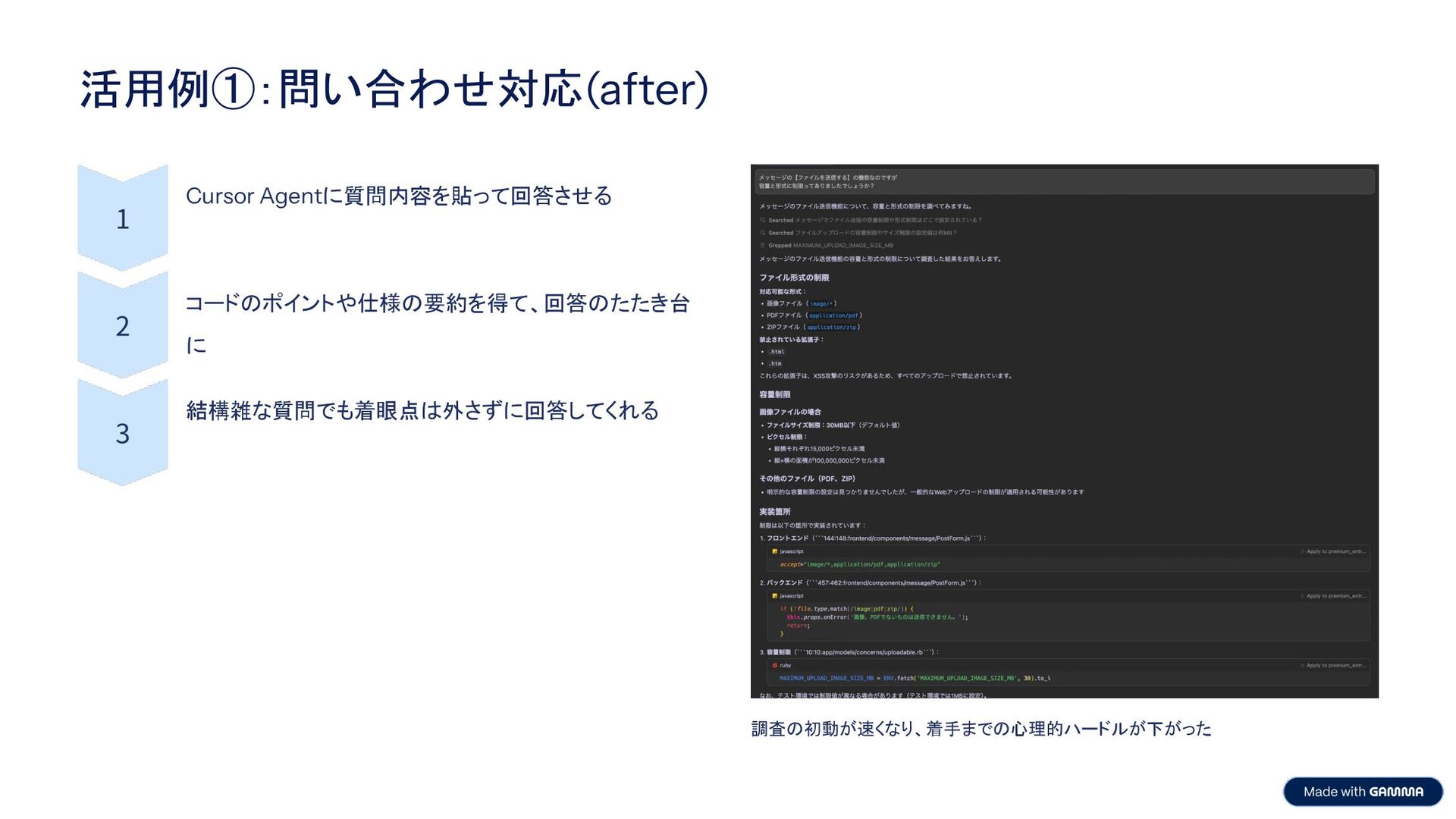Click the 457:462 frontend PostForm.js path
1456x819 pixels.
[891, 583]
